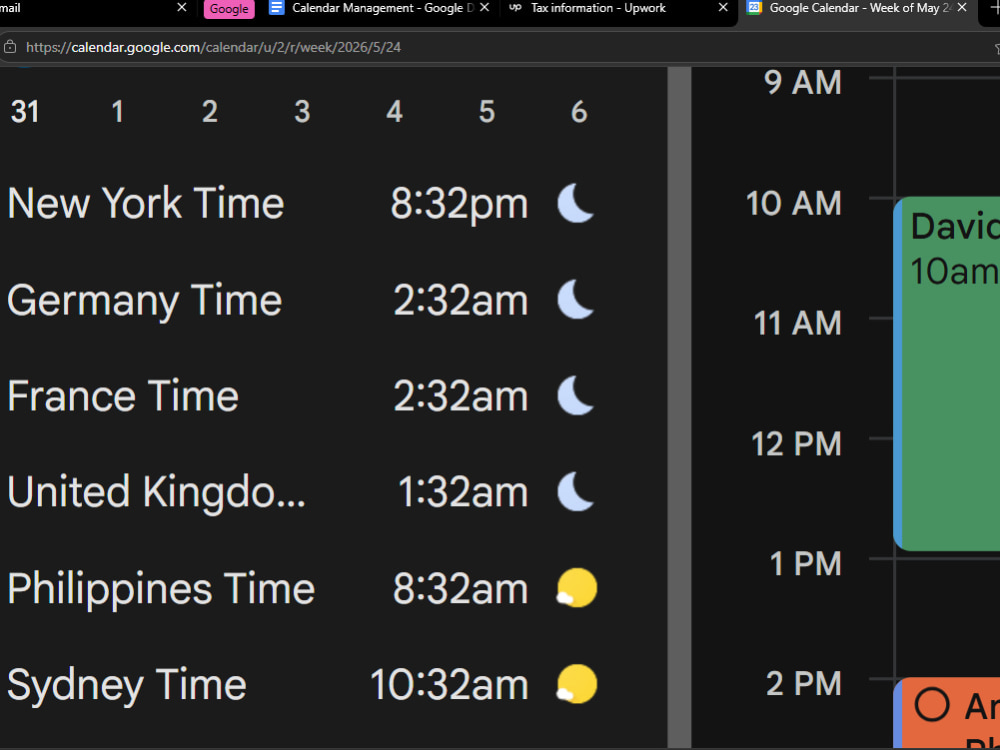The height and width of the screenshot is (750, 1000).
Task: Click the 1 PM time label
Action: point(805,564)
